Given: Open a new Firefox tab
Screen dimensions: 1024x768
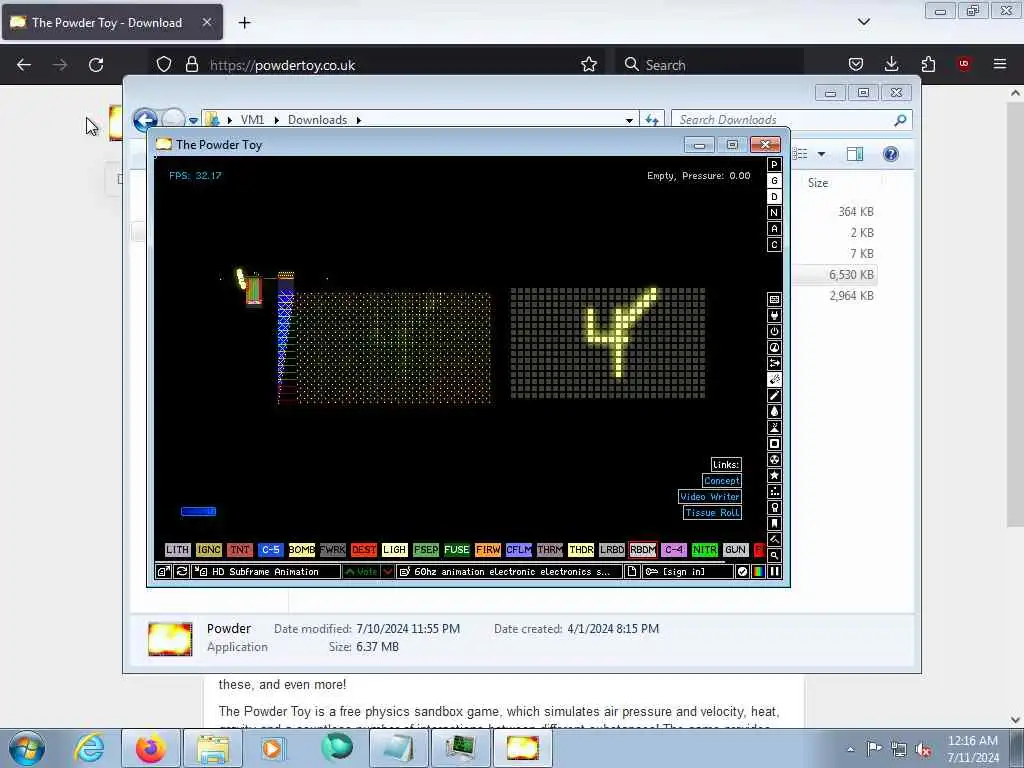Looking at the screenshot, I should coord(244,23).
